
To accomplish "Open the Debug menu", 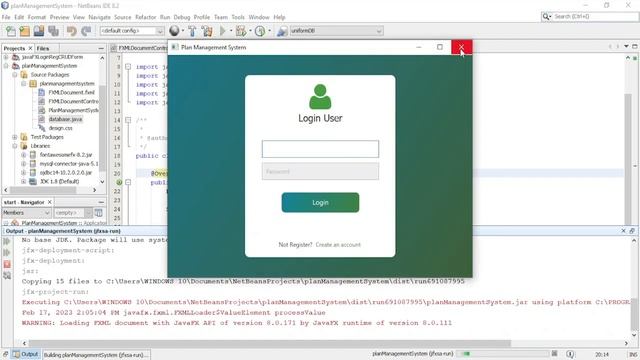I will [x=182, y=17].
